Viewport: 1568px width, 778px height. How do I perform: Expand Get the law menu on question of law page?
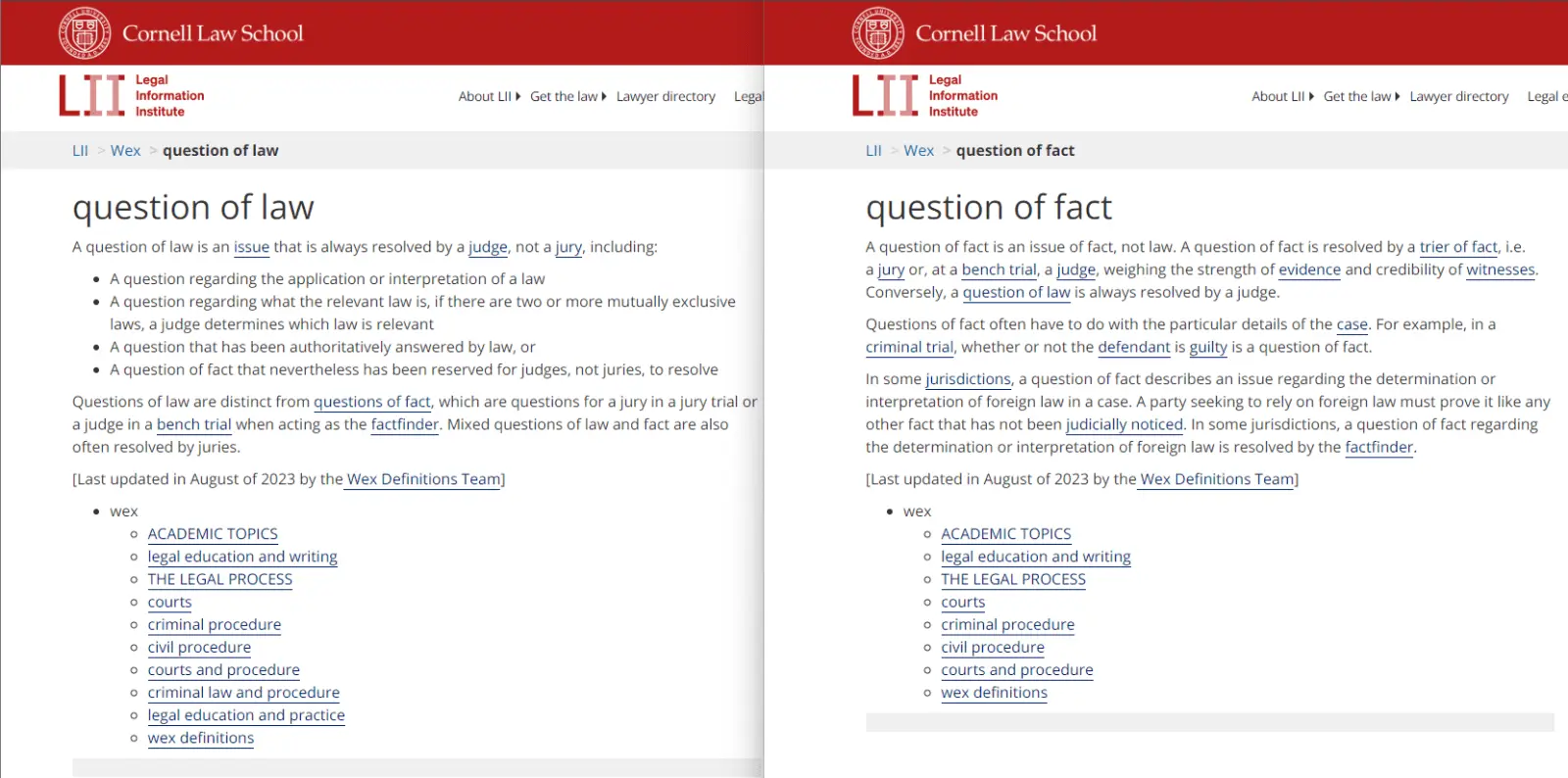click(568, 96)
